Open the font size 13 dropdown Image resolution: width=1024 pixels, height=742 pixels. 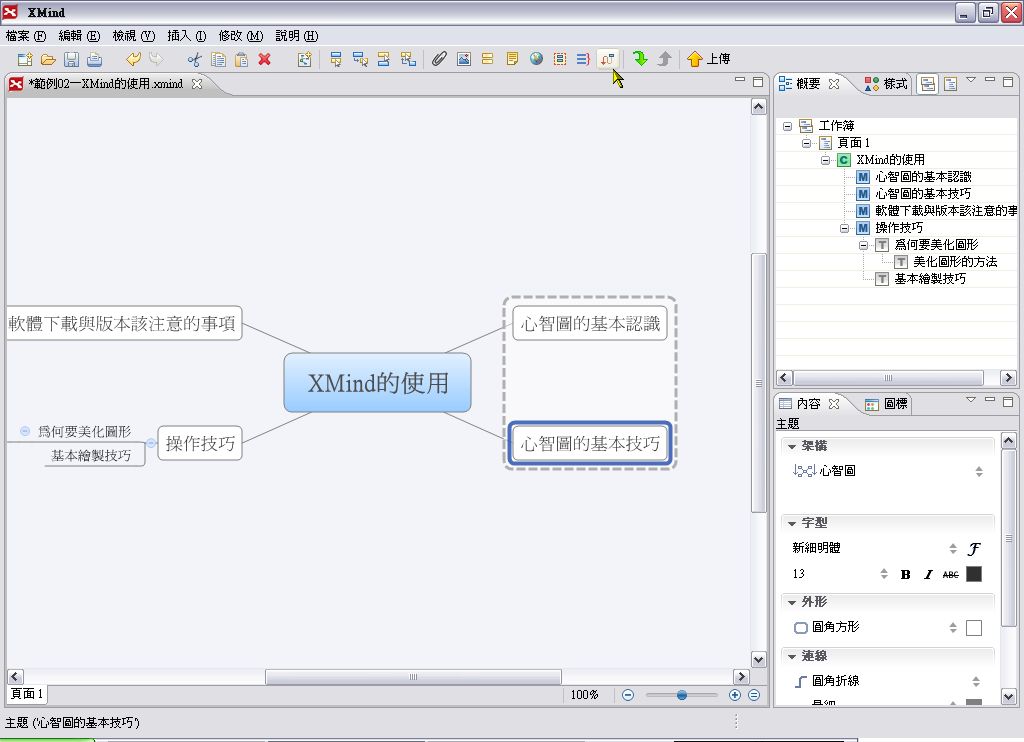click(884, 574)
